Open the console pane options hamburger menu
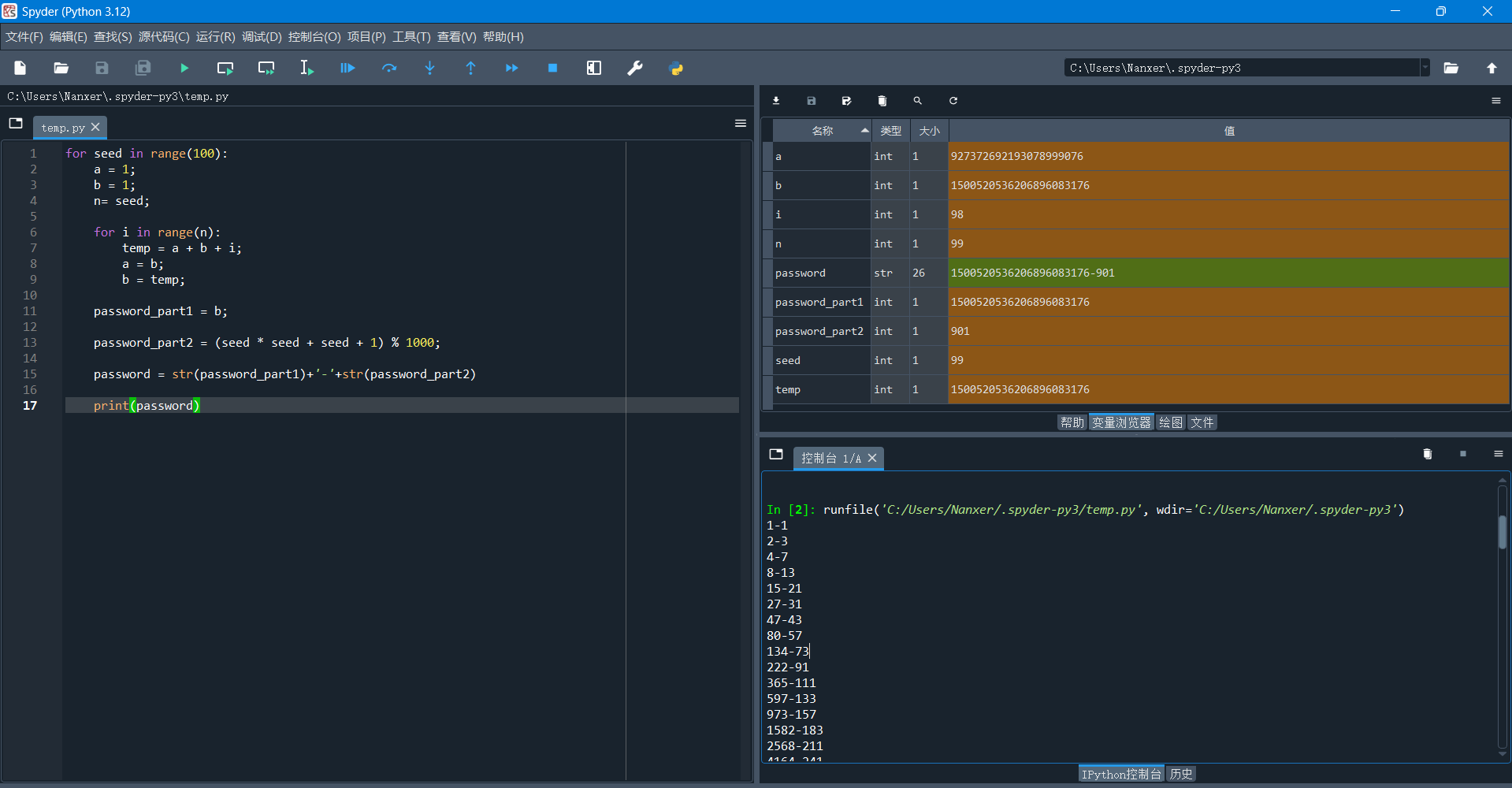This screenshot has width=1512, height=788. [x=1499, y=454]
